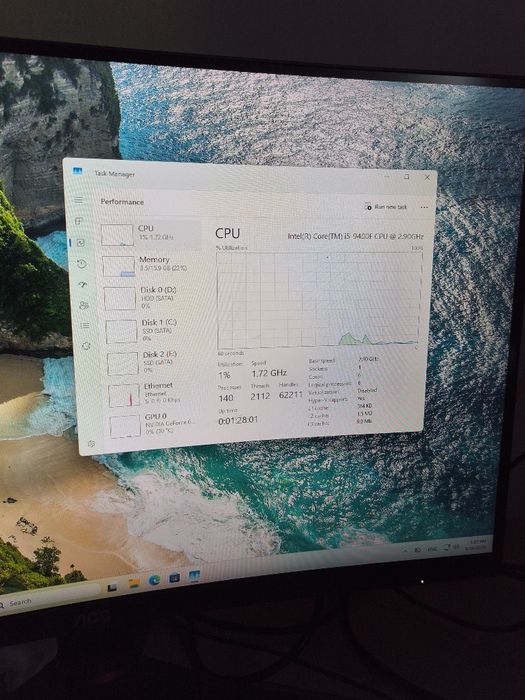
Task: Expand the system tray hidden icons chevron
Action: [x=405, y=551]
